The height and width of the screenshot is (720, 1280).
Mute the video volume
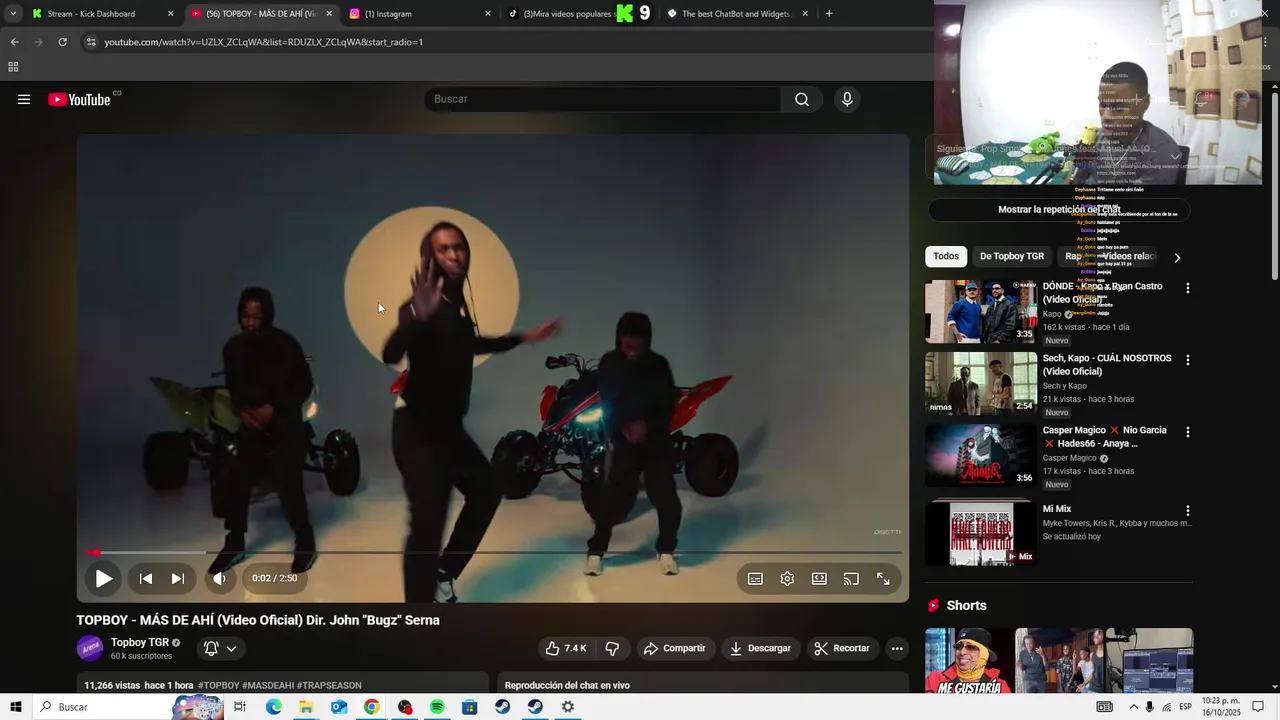220,578
